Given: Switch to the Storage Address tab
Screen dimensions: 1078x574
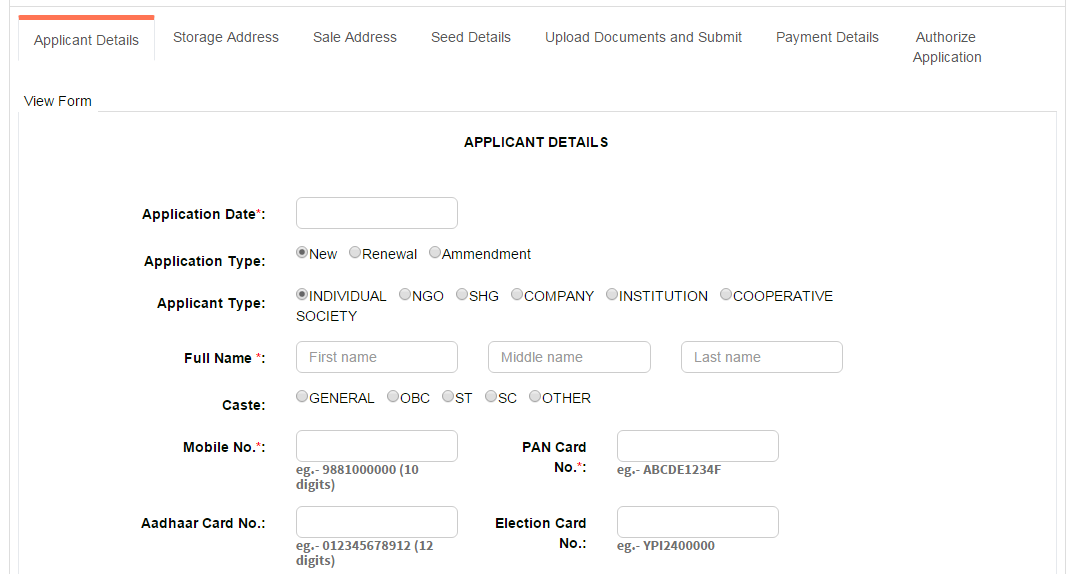Looking at the screenshot, I should (x=226, y=37).
